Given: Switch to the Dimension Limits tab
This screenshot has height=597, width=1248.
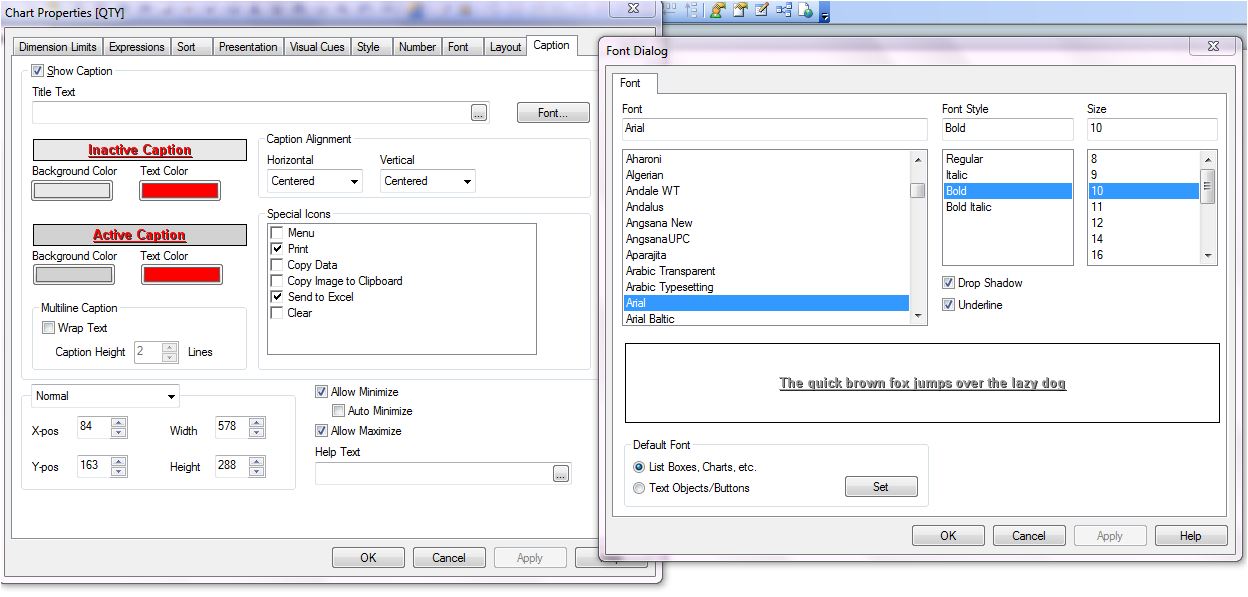Looking at the screenshot, I should pyautogui.click(x=58, y=47).
